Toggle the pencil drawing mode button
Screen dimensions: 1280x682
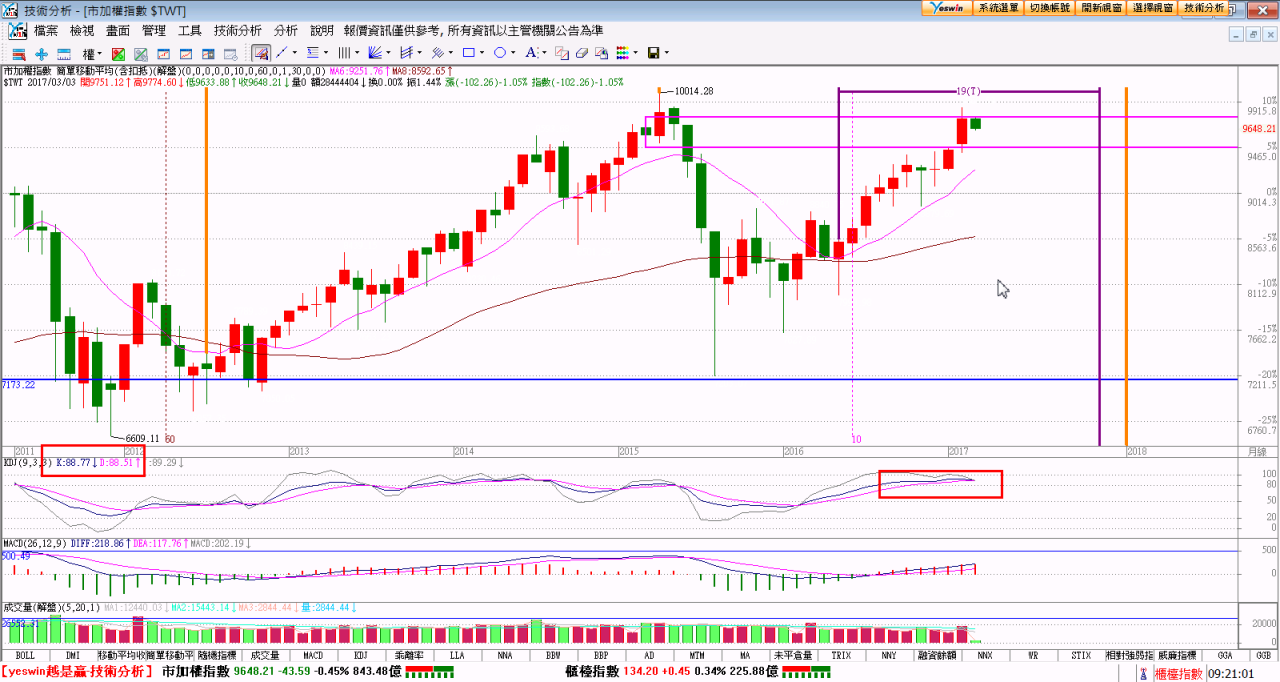260,53
